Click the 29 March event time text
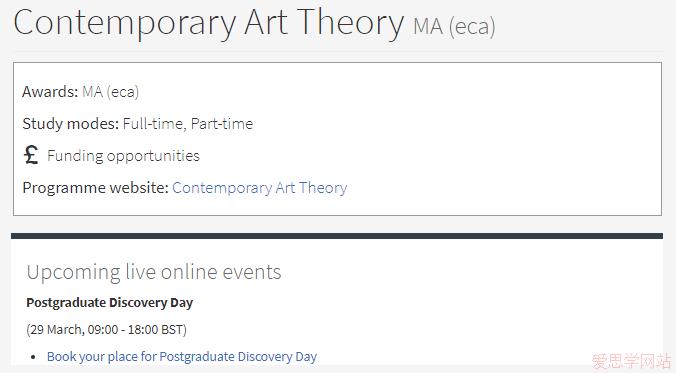This screenshot has height=373, width=676. point(106,330)
